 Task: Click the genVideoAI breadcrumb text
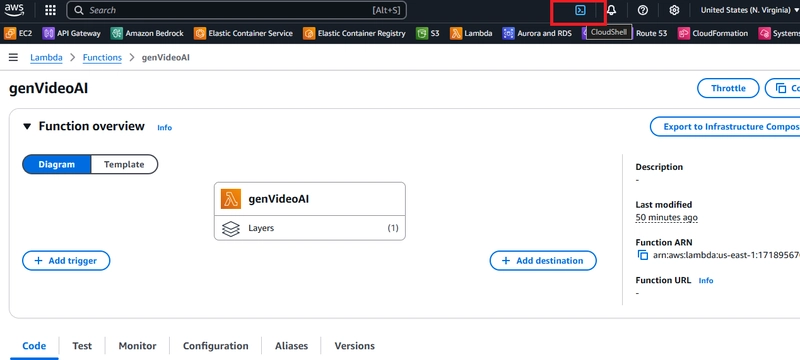click(x=166, y=58)
